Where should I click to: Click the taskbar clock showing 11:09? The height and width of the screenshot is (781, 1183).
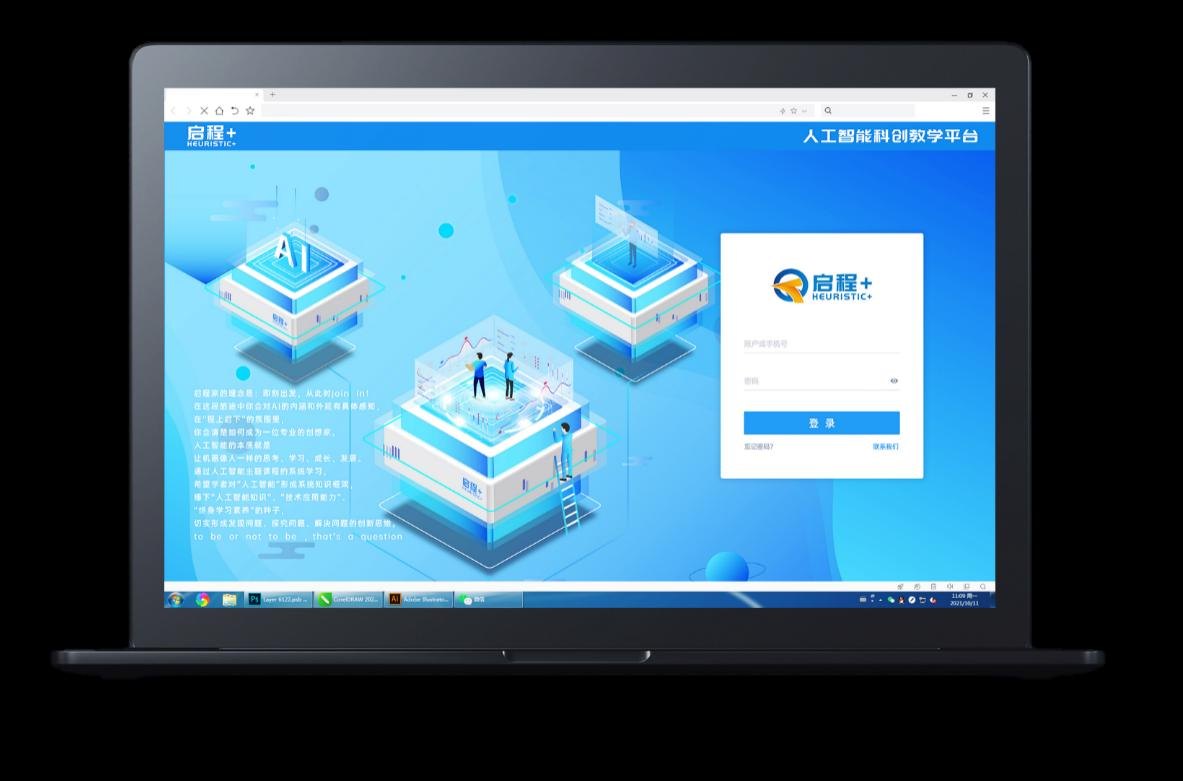(964, 600)
